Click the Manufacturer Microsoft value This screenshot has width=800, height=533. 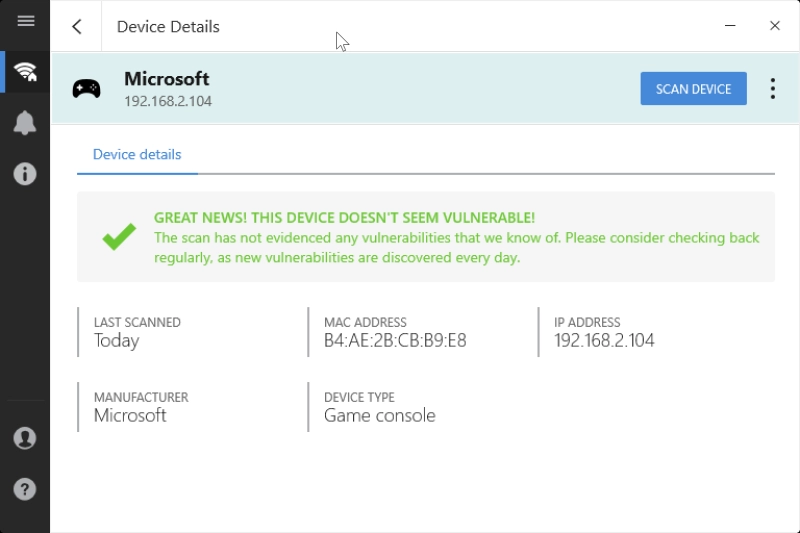pos(130,416)
